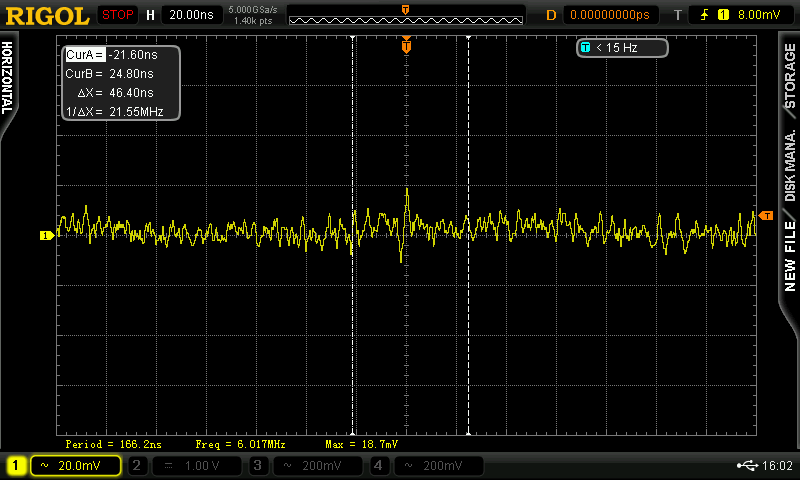Click the yellow channel 1 trigger source badge
This screenshot has height=480, width=800.
point(723,15)
